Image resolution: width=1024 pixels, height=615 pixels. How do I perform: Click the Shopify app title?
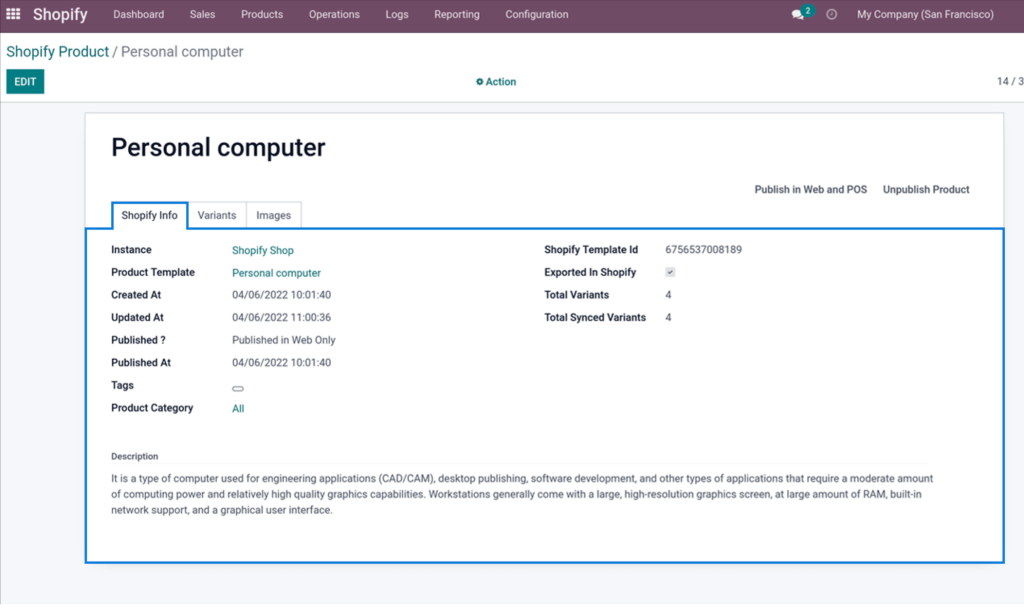tap(60, 14)
